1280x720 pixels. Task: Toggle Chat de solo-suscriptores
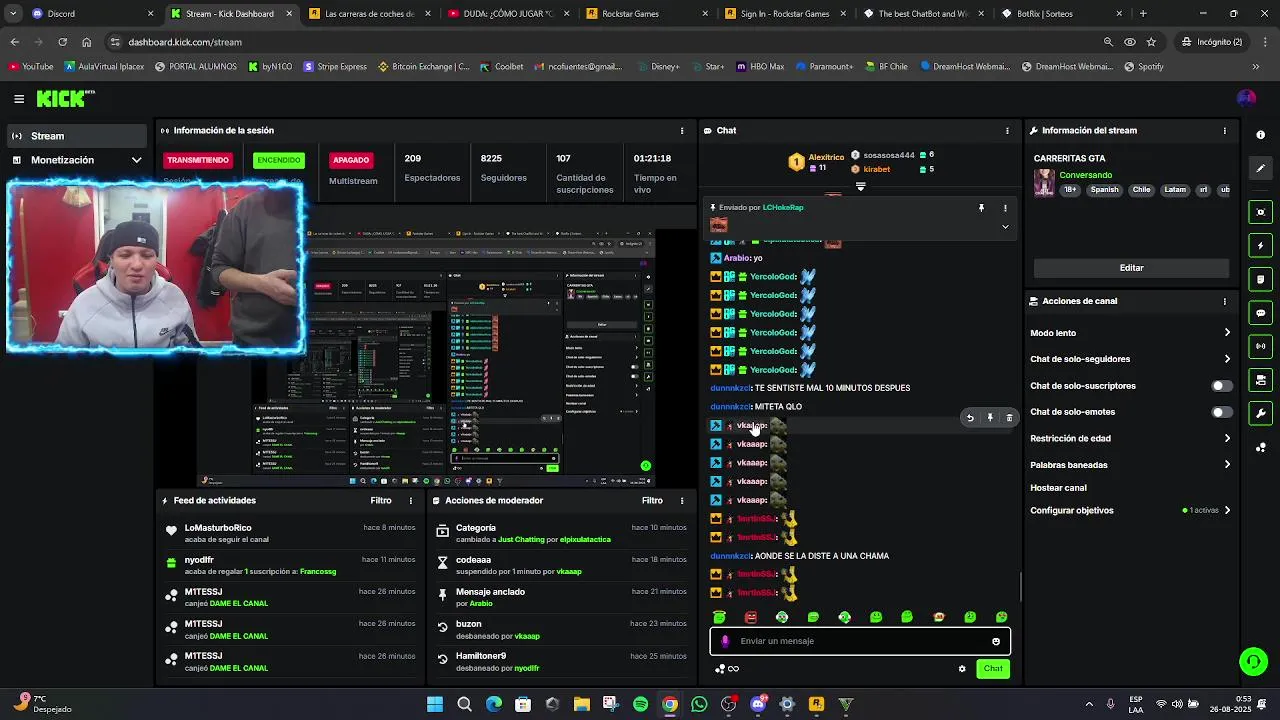pos(1220,386)
